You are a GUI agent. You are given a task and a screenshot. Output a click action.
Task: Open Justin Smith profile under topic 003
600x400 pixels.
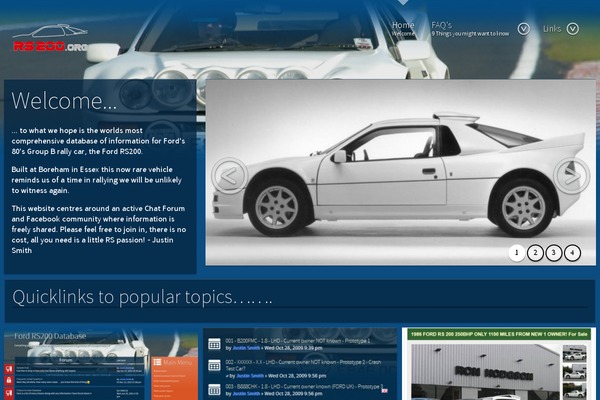(x=246, y=393)
